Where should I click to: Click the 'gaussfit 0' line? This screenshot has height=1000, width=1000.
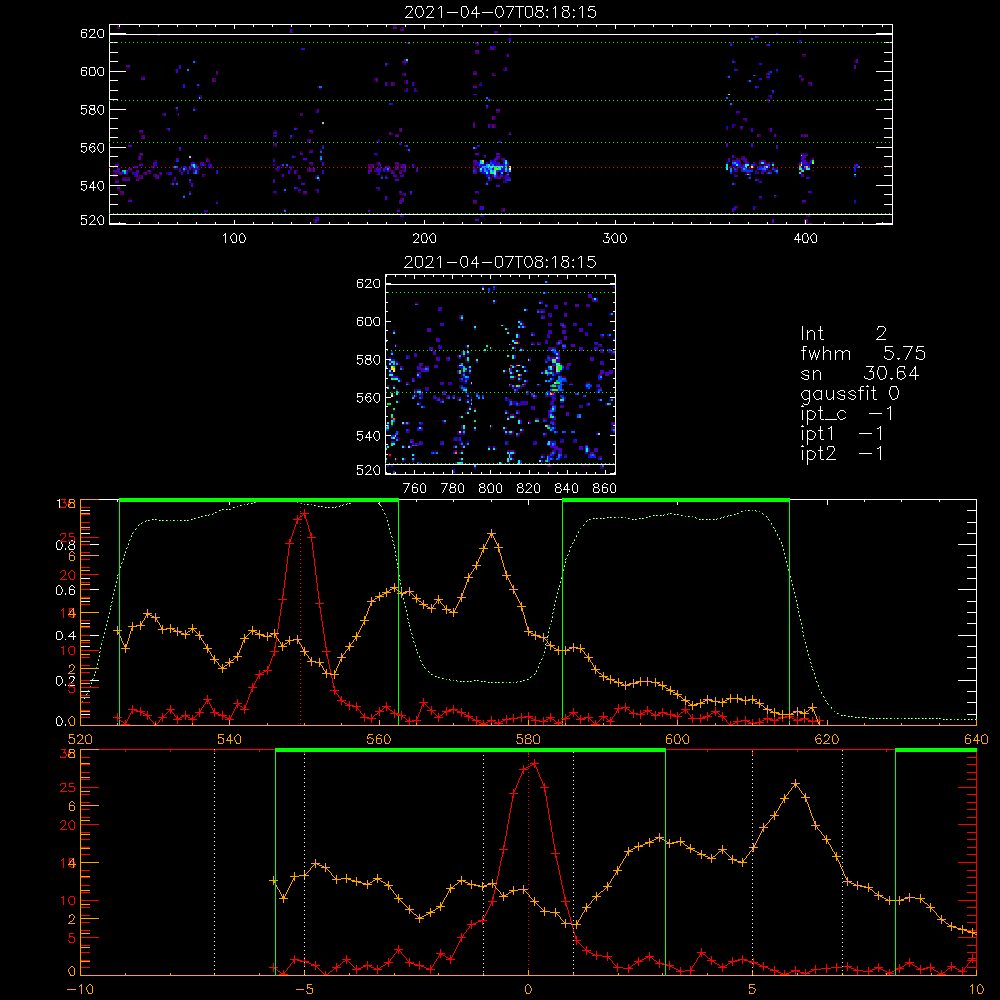tap(849, 393)
